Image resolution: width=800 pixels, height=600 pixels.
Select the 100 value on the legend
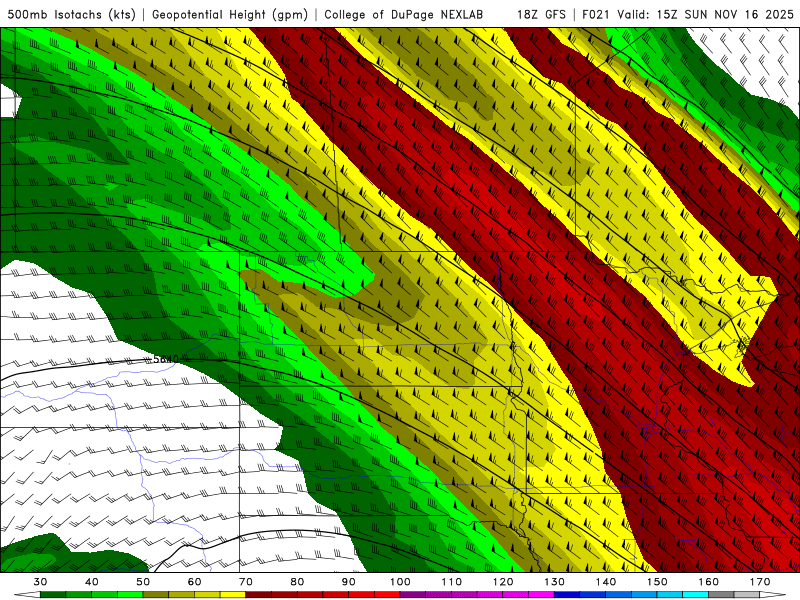pos(400,582)
